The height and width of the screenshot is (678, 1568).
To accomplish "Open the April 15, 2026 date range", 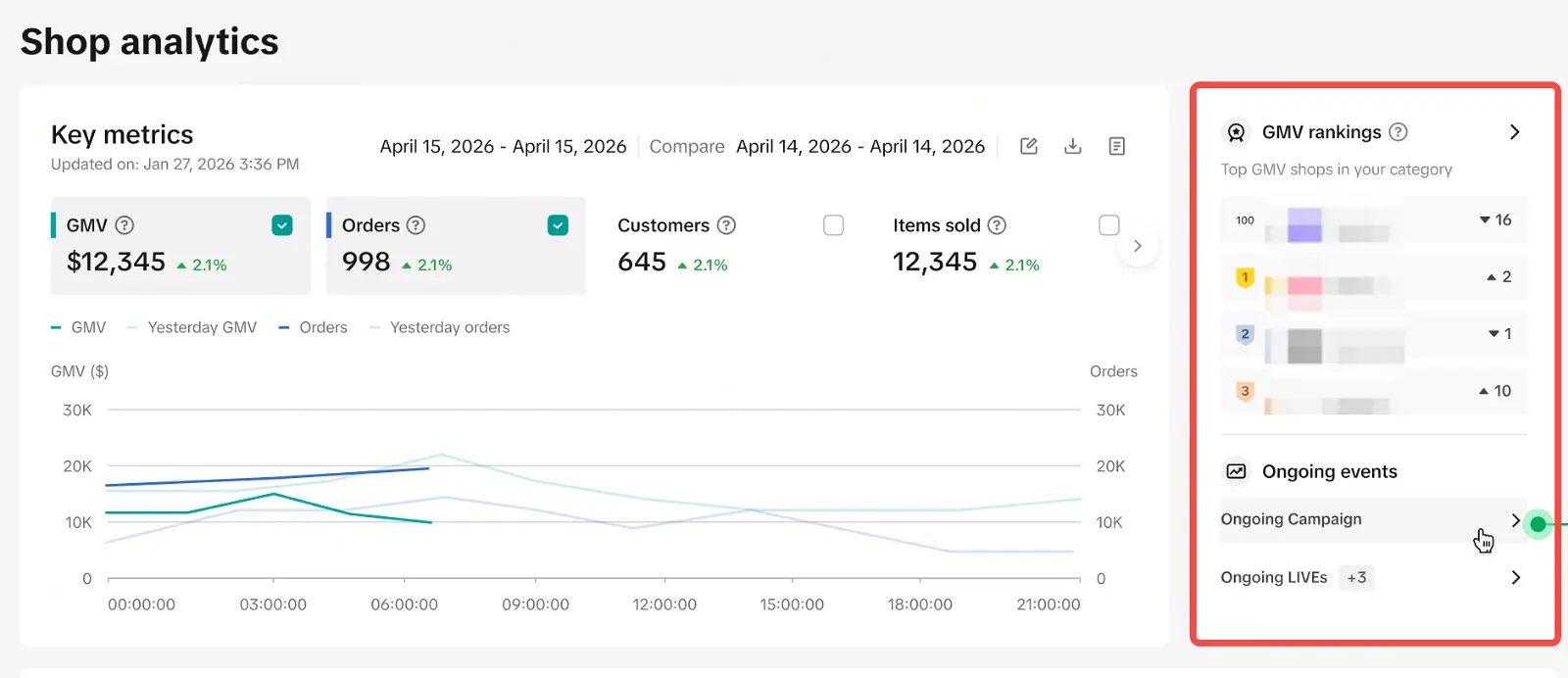I will coord(503,146).
